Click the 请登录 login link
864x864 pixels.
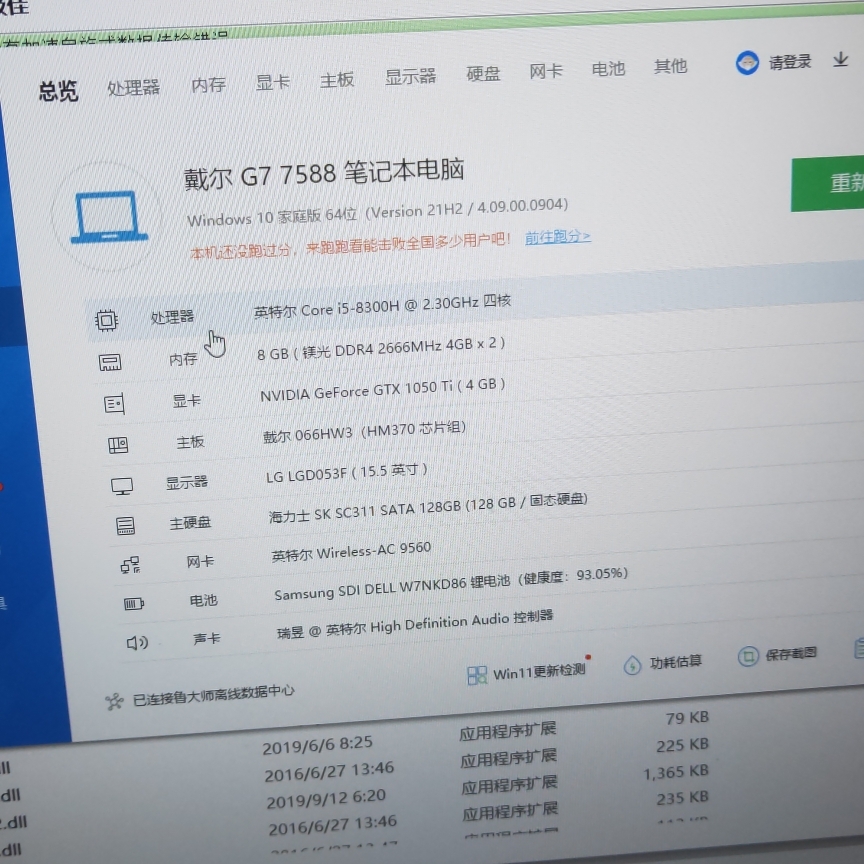790,62
